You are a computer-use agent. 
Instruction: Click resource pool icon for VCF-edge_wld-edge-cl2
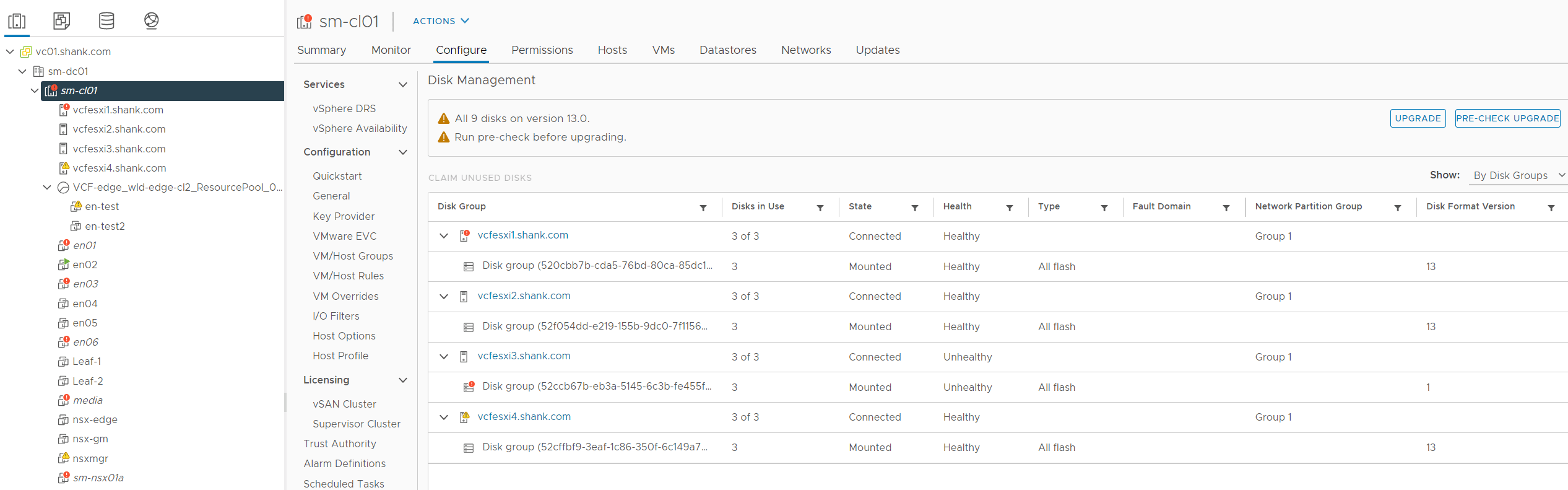click(63, 187)
